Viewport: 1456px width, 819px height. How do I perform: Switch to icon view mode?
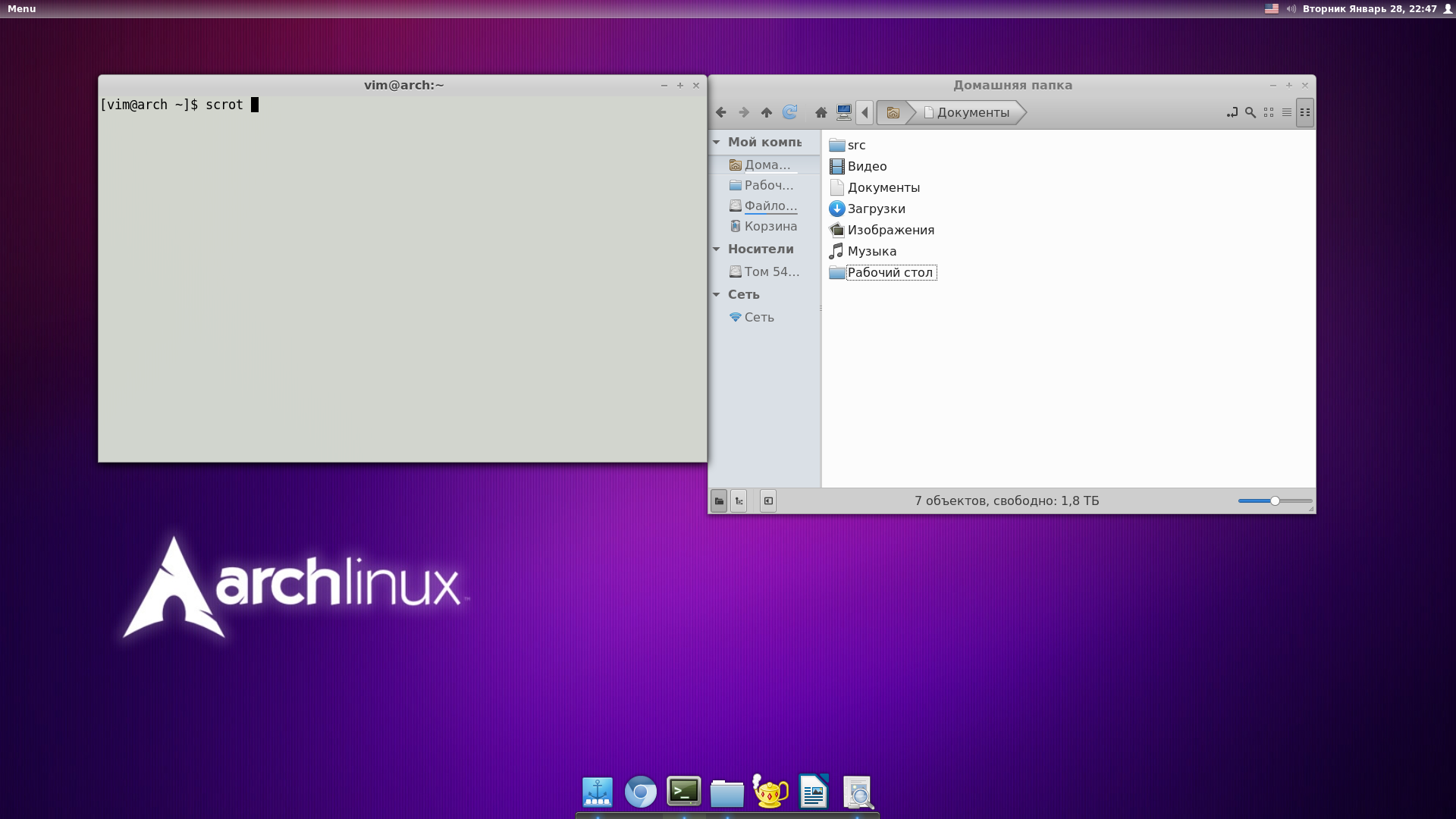coord(1269,112)
